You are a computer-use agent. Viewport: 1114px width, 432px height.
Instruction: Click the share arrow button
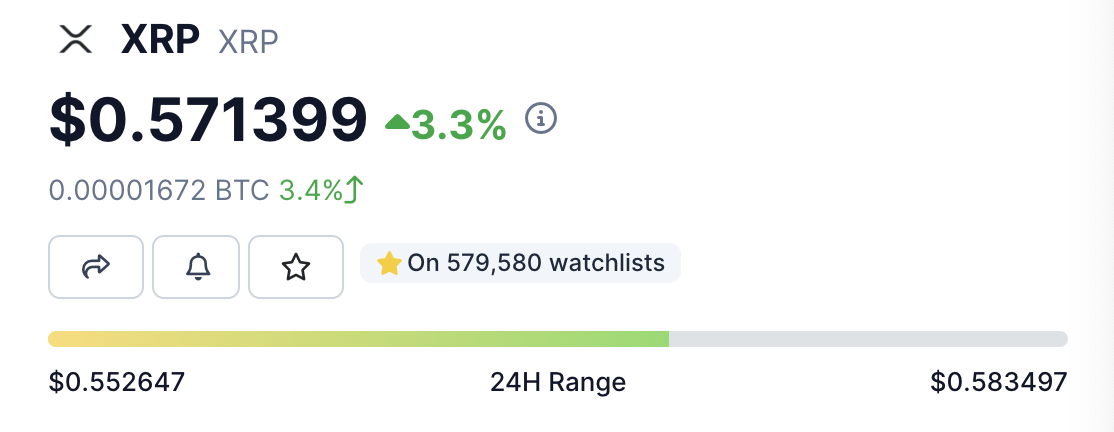tap(96, 267)
